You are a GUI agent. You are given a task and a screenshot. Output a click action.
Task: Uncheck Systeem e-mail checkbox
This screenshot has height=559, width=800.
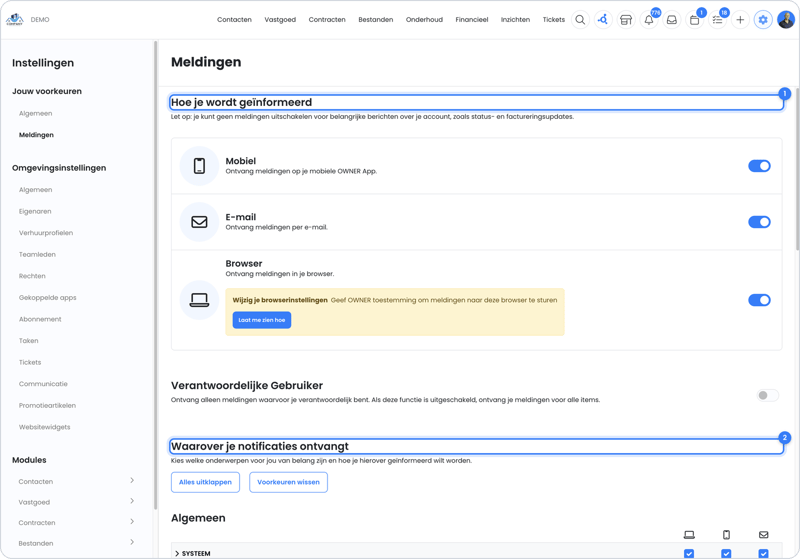click(763, 553)
